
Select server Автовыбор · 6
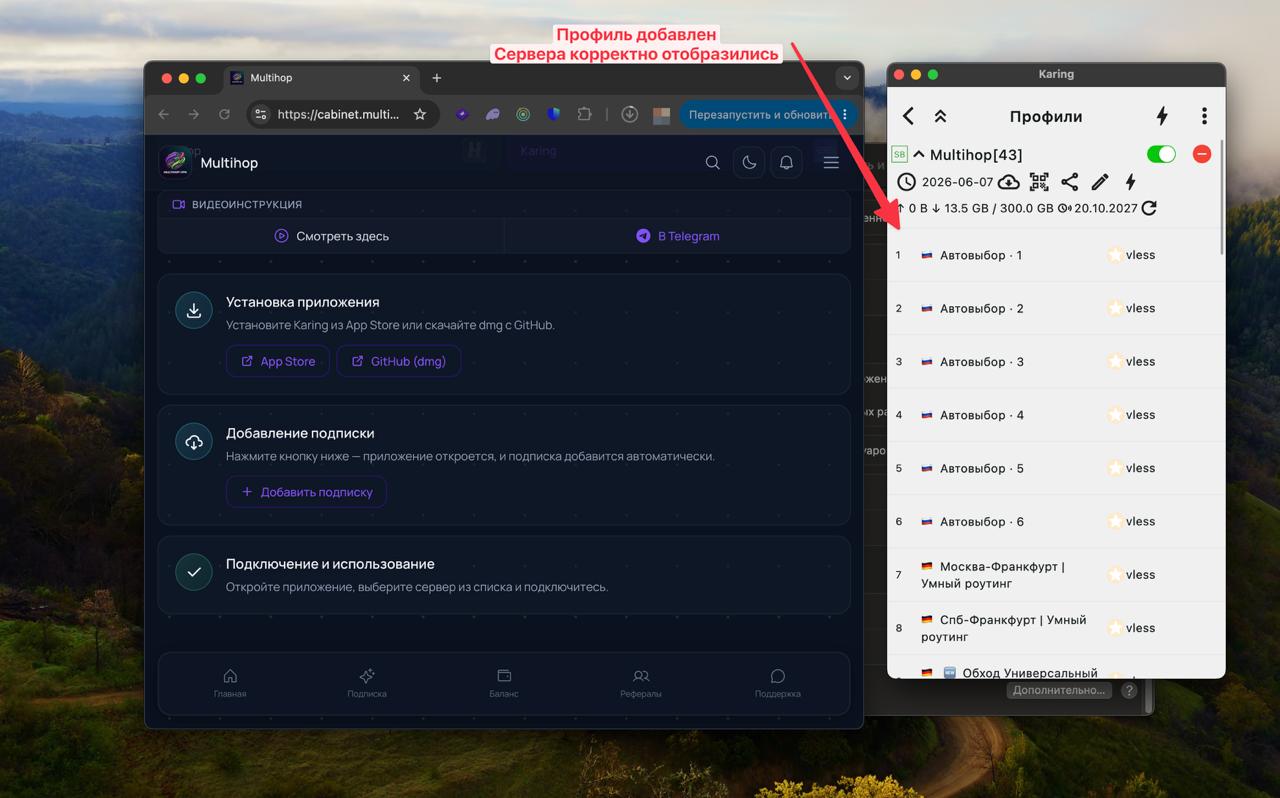pyautogui.click(x=1055, y=521)
